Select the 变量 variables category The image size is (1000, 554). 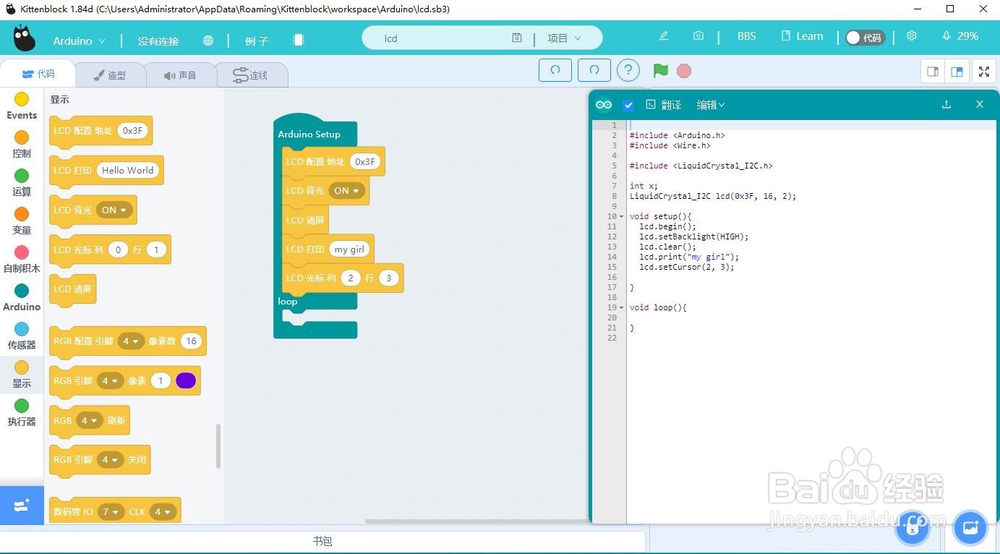point(22,221)
